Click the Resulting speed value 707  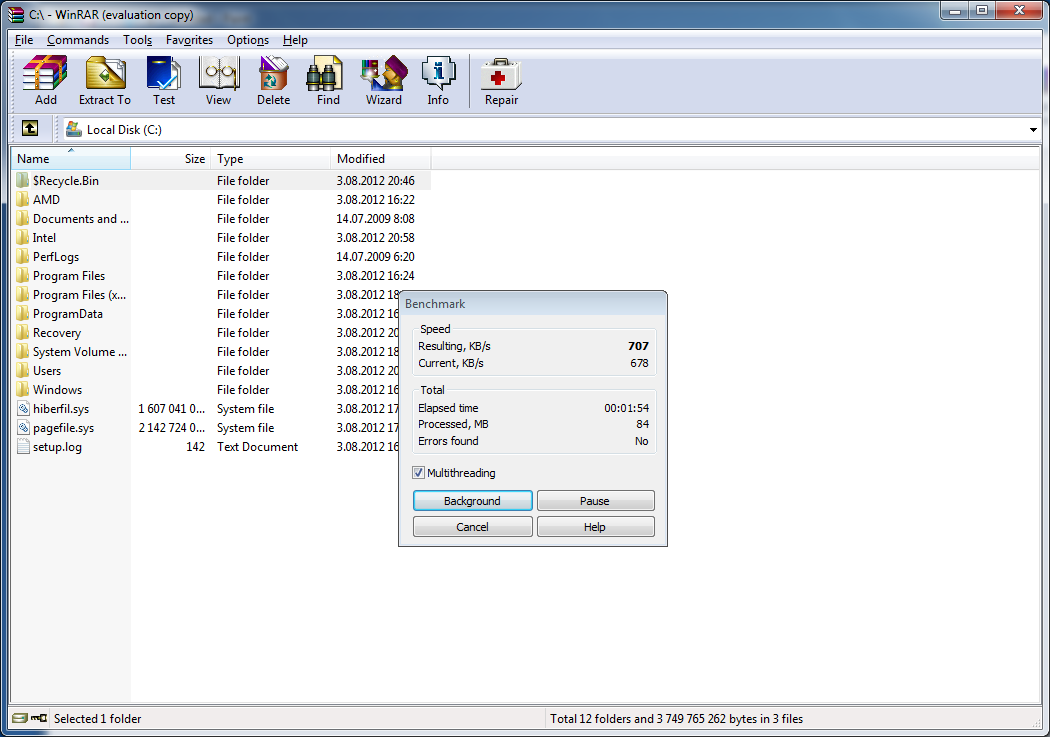point(638,346)
